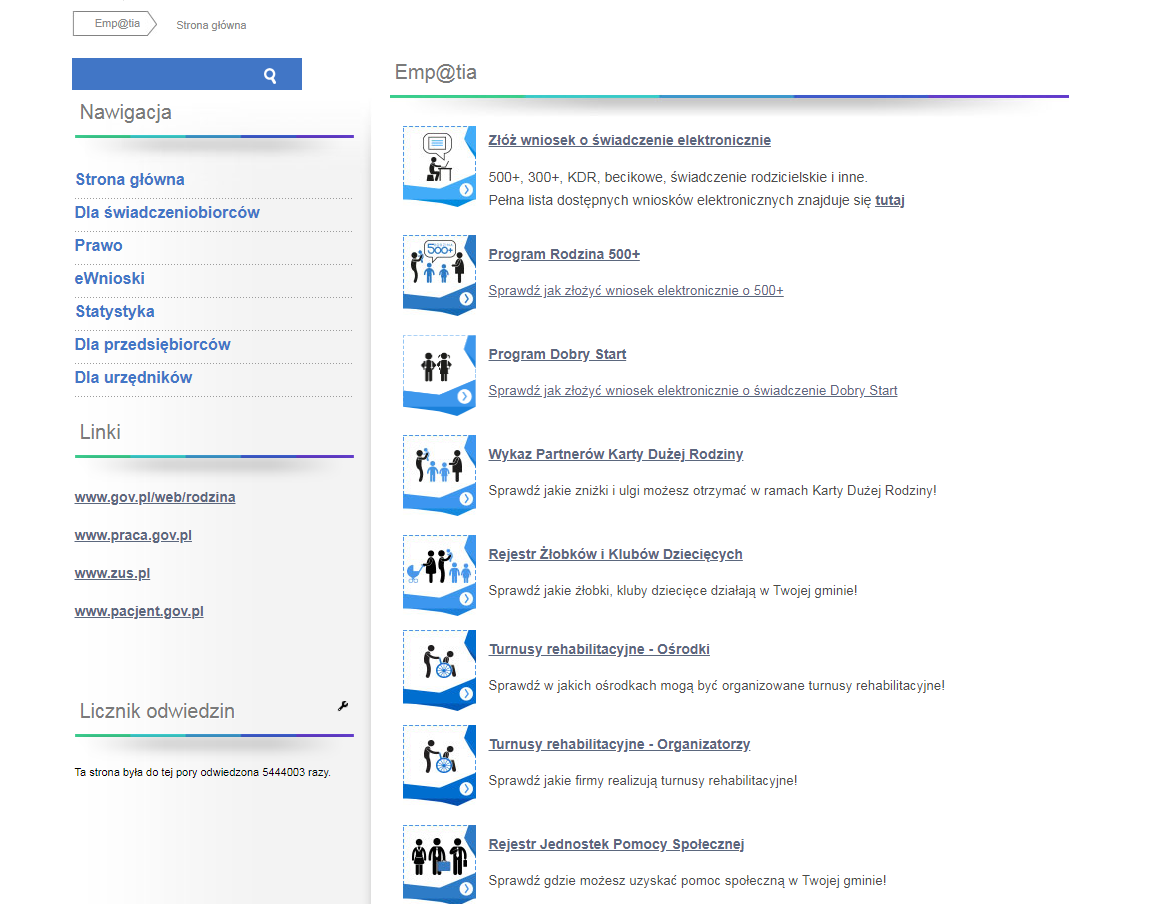Open the electronic application submission icon tile

(439, 166)
